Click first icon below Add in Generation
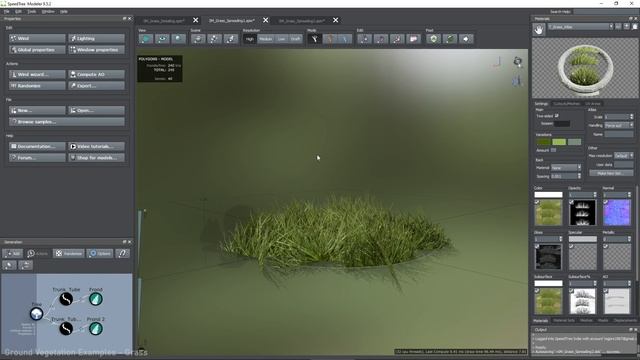This screenshot has height=360, width=640. point(9,265)
